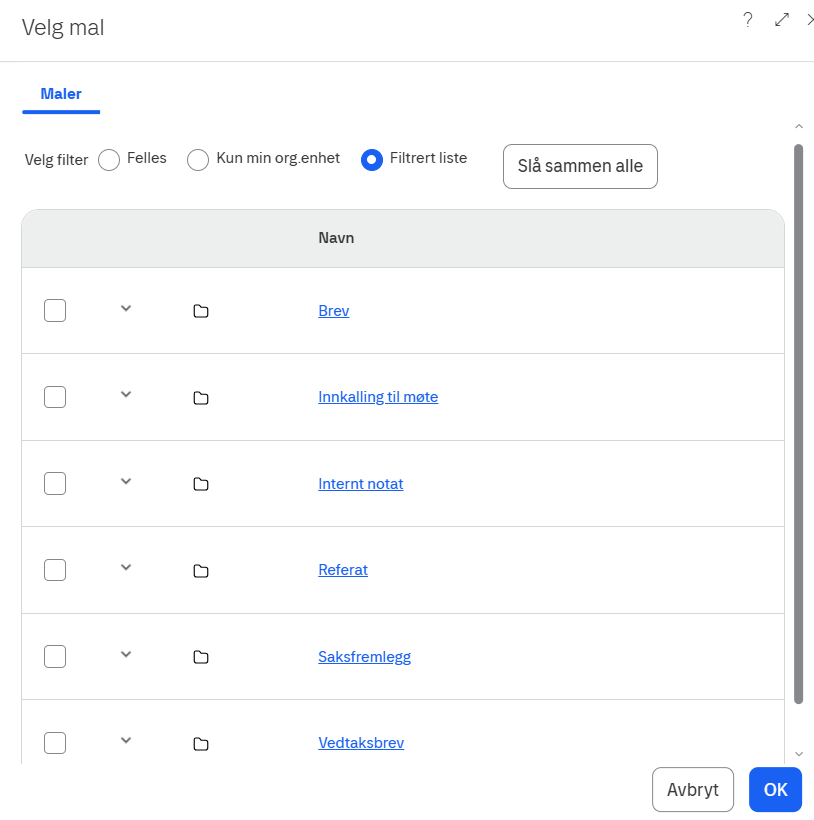Click the folder icon beside Saksfremlegg
The width and height of the screenshot is (814, 820).
(x=201, y=657)
